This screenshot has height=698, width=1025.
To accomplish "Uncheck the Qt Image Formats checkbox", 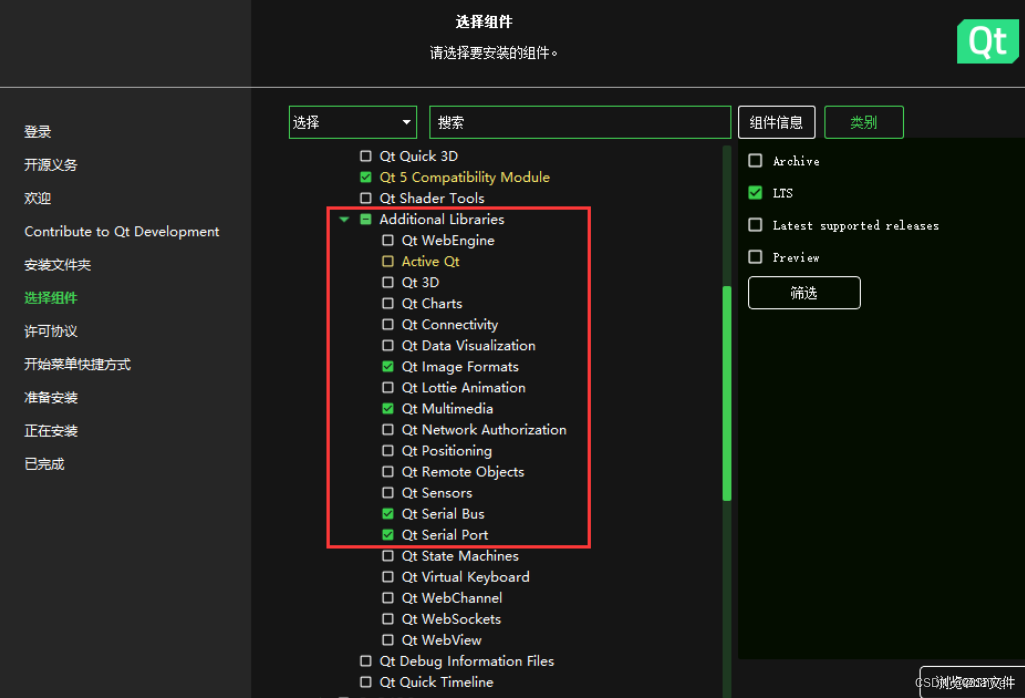I will point(388,367).
